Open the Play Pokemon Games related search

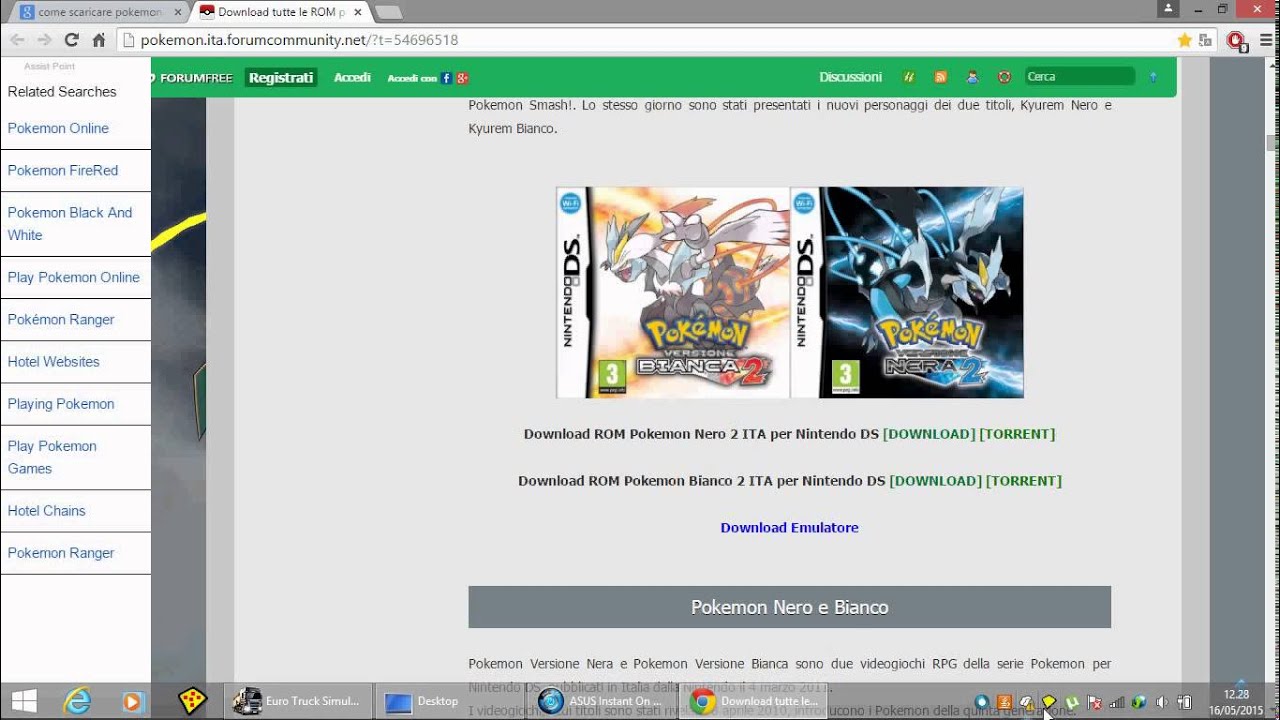point(52,457)
